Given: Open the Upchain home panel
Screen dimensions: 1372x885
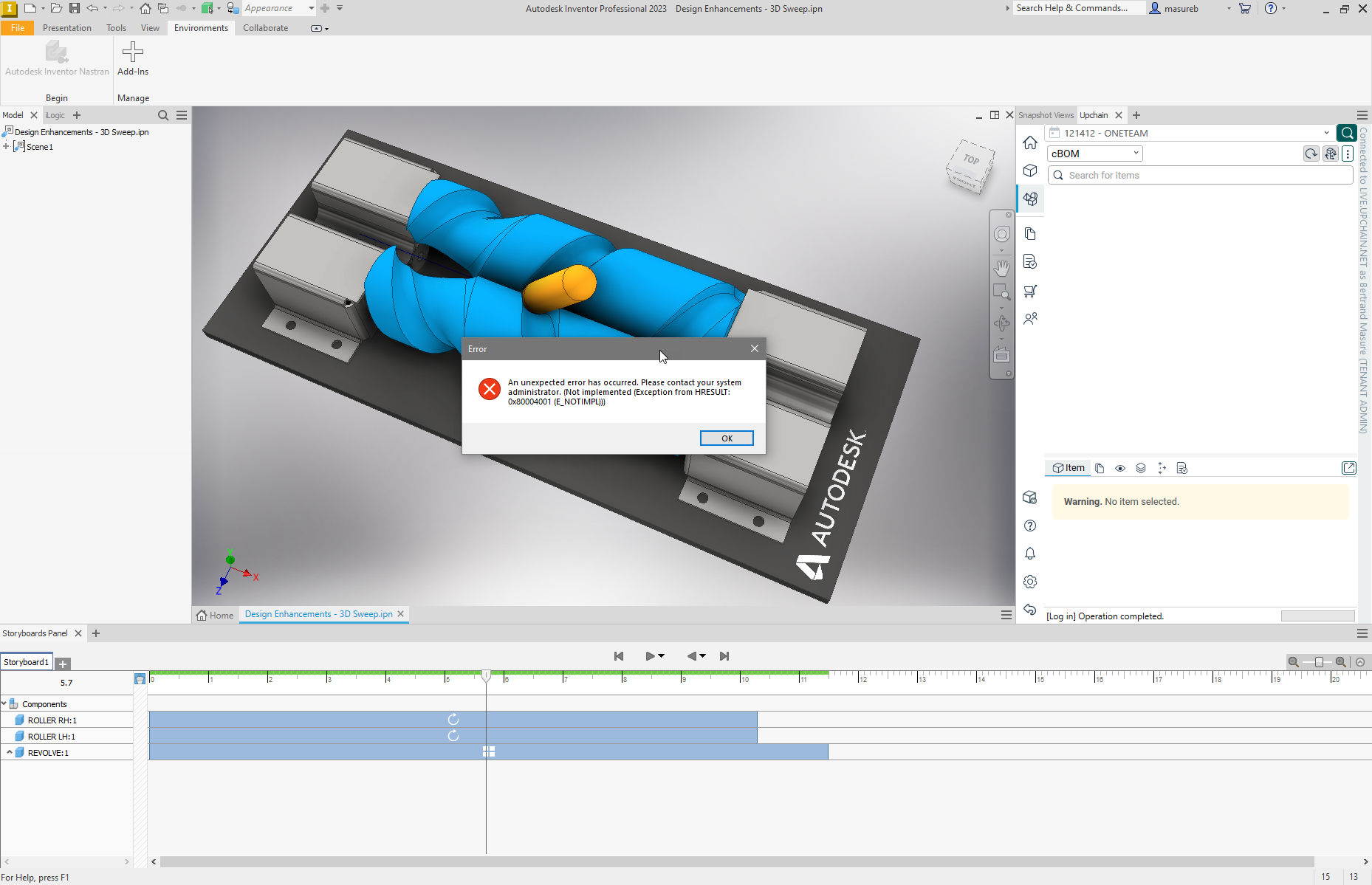Looking at the screenshot, I should (1031, 142).
